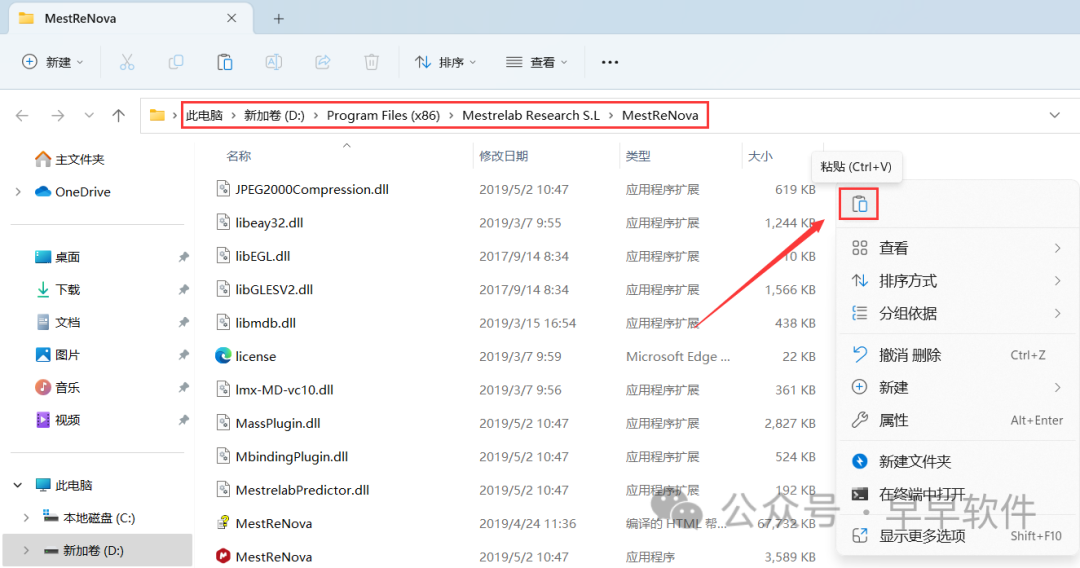Click the copy icon in toolbar
This screenshot has height=568, width=1080.
pyautogui.click(x=176, y=62)
